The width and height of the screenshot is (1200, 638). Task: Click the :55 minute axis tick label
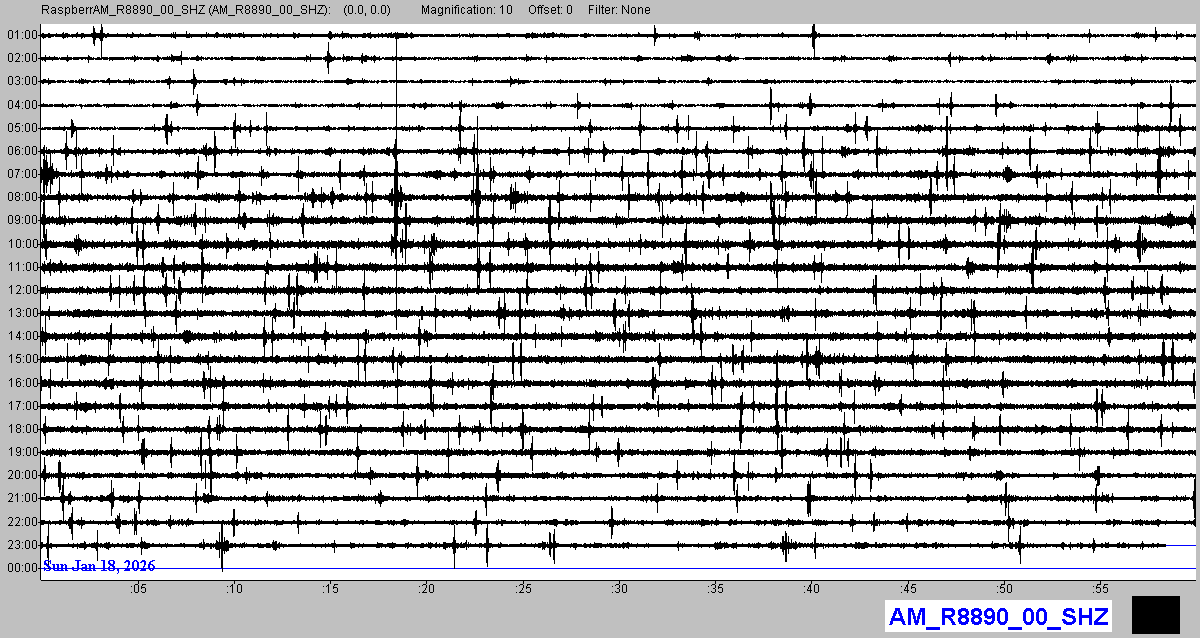click(x=1101, y=588)
